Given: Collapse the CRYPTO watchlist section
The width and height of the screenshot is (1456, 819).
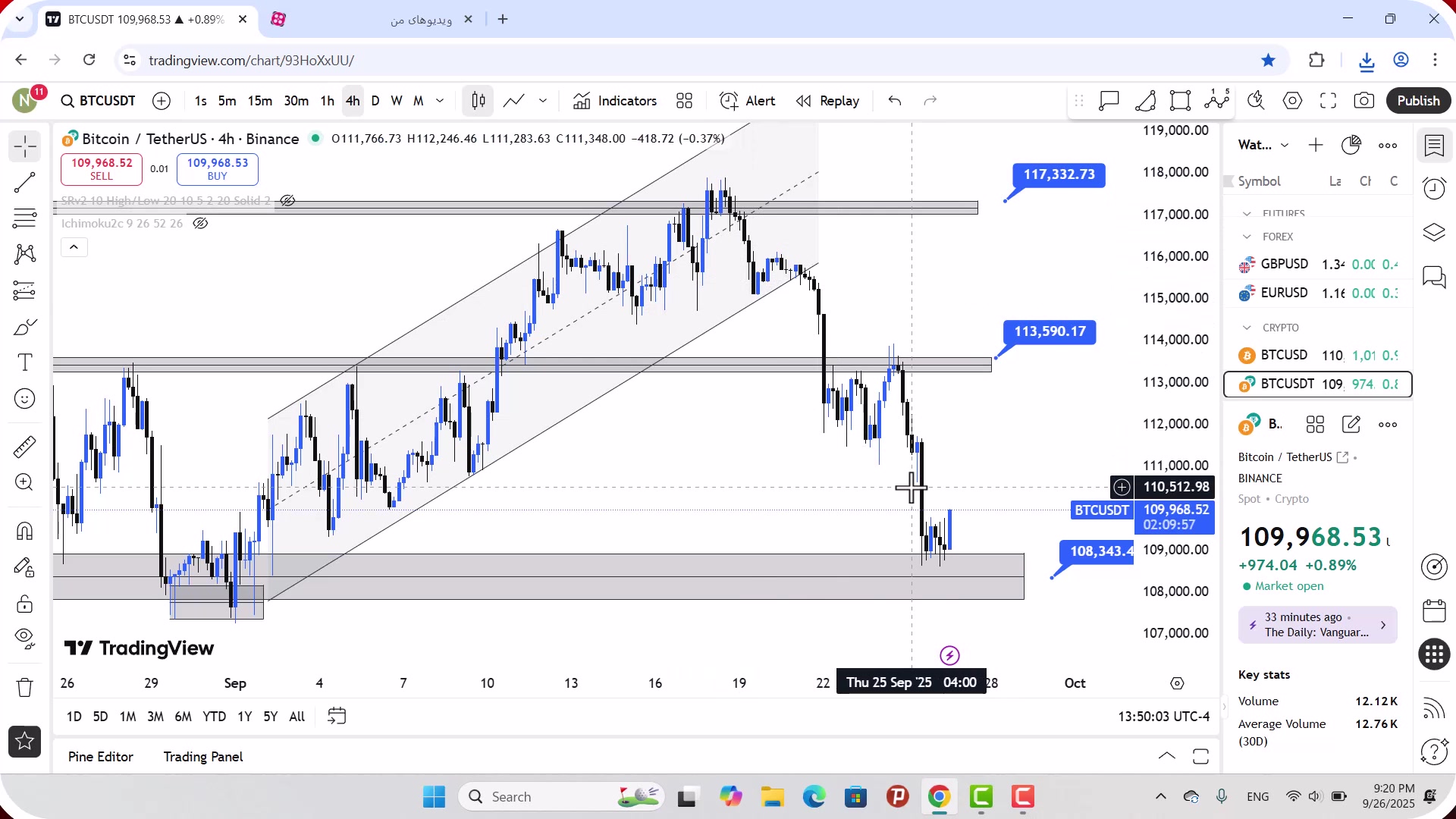Looking at the screenshot, I should [1247, 328].
